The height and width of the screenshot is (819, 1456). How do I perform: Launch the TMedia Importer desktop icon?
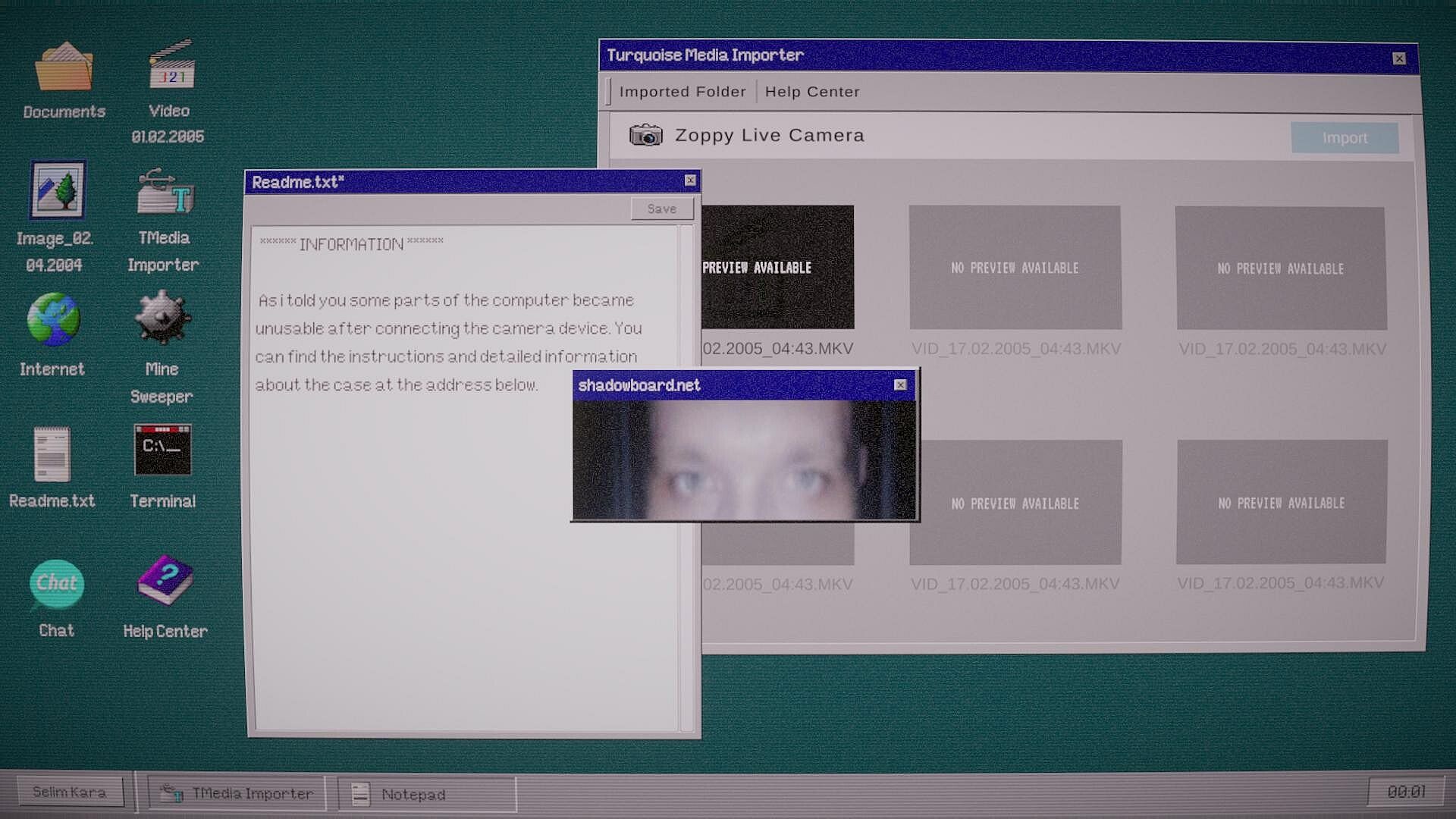pyautogui.click(x=165, y=193)
